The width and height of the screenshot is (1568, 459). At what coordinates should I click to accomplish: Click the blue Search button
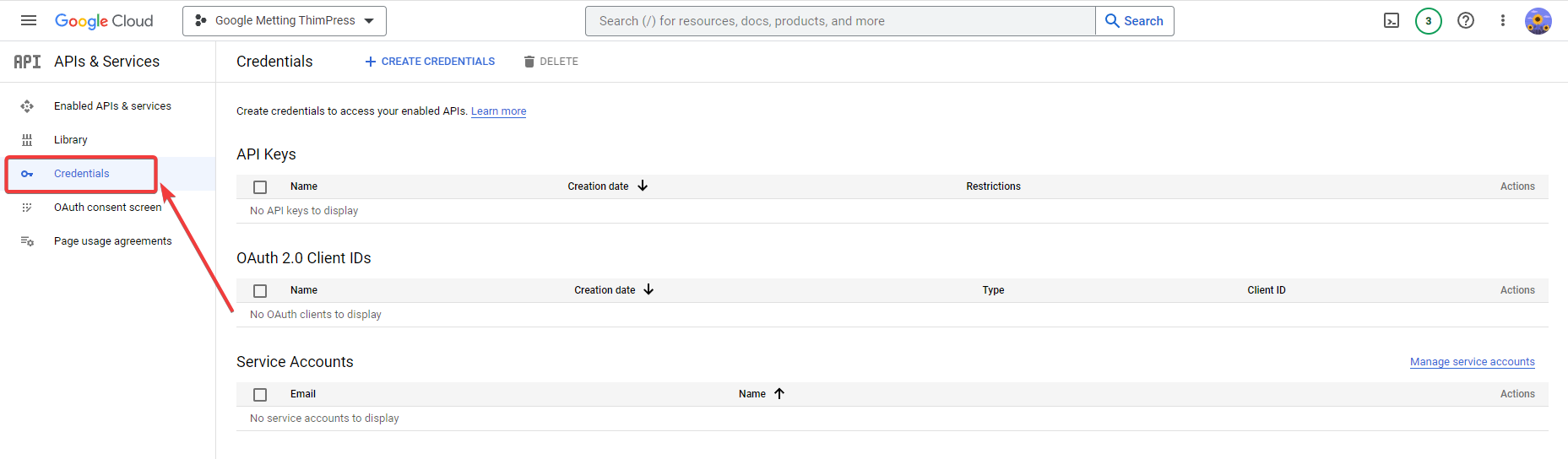[x=1135, y=21]
